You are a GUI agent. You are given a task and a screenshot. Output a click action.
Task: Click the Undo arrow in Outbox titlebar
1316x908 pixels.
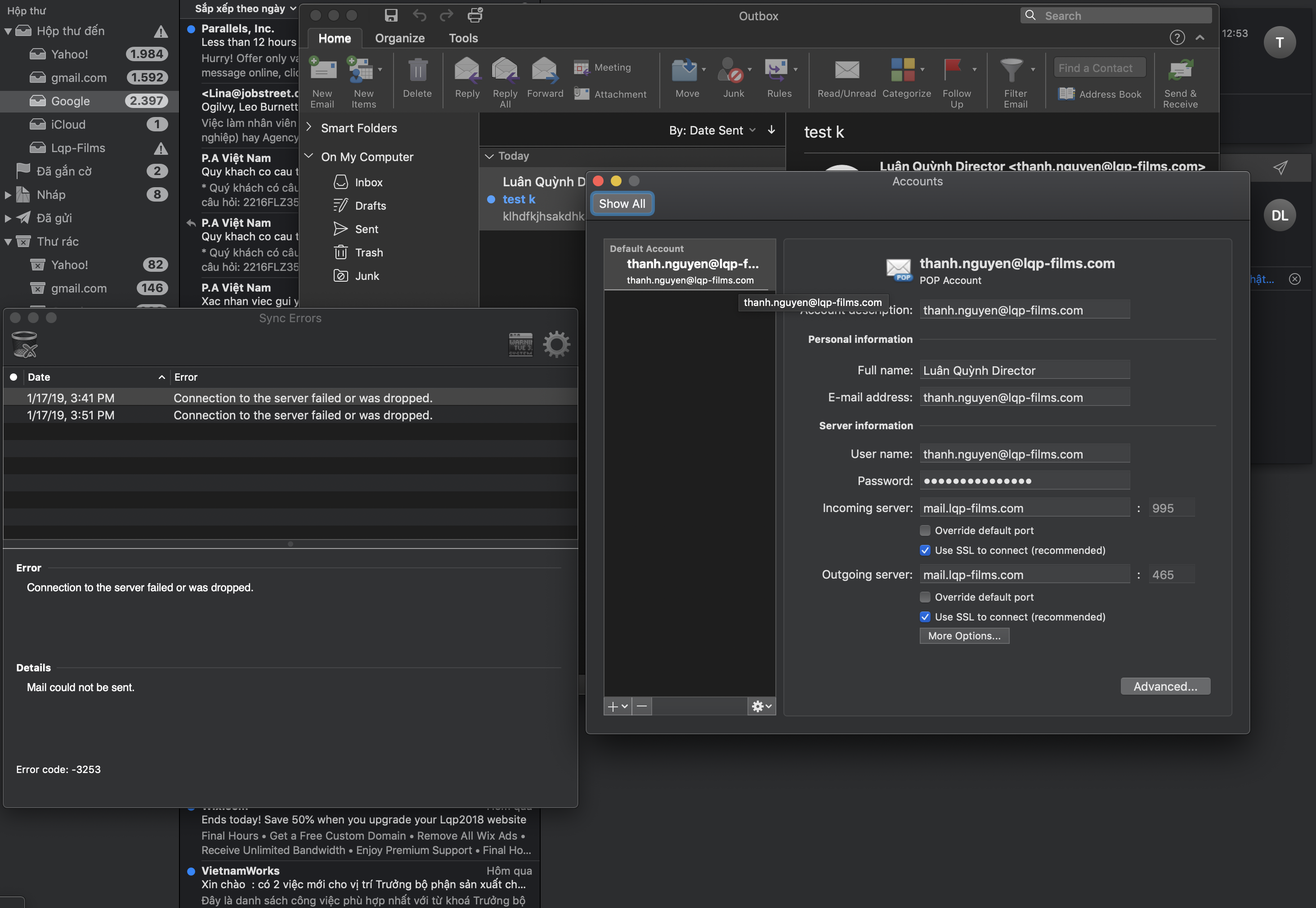(x=419, y=15)
